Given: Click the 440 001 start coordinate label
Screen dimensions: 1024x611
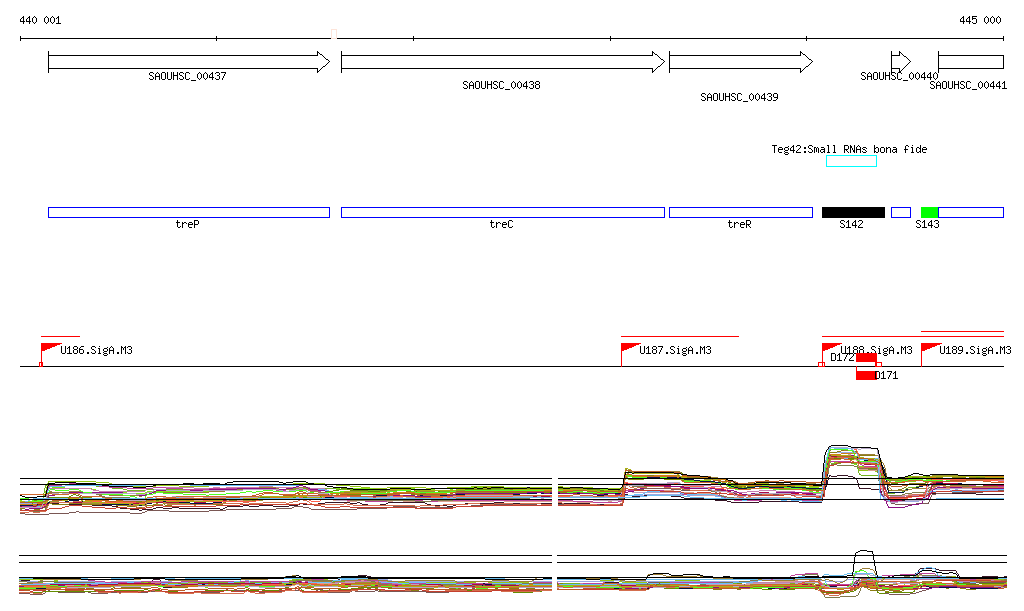Looking at the screenshot, I should click(x=40, y=20).
